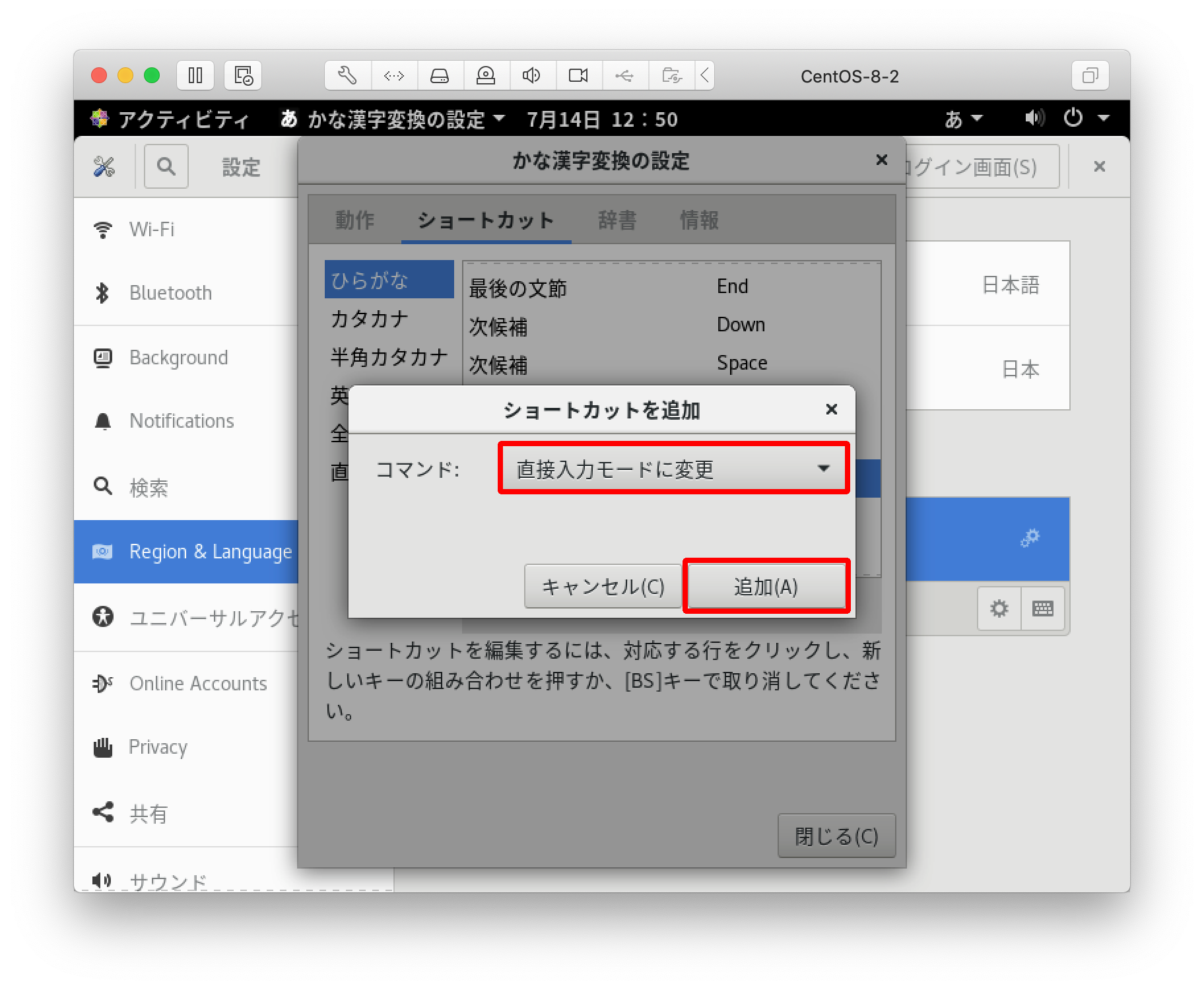Viewport: 1204px width, 990px height.
Task: Select ユニバーサルアクセス in the settings sidebar
Action: click(x=186, y=618)
